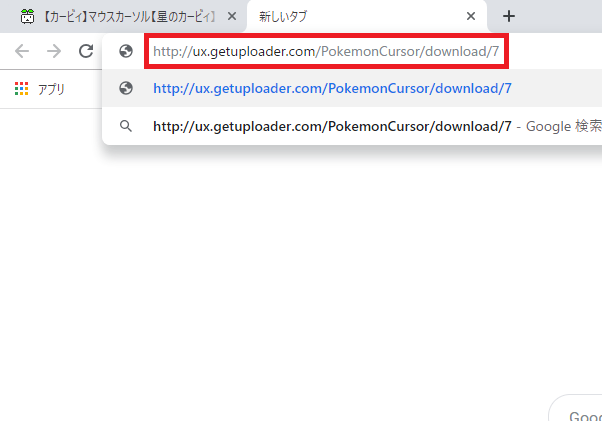Viewport: 602px width, 421px height.
Task: Switch to the カービィ マウスカーソル tab
Action: [x=123, y=17]
